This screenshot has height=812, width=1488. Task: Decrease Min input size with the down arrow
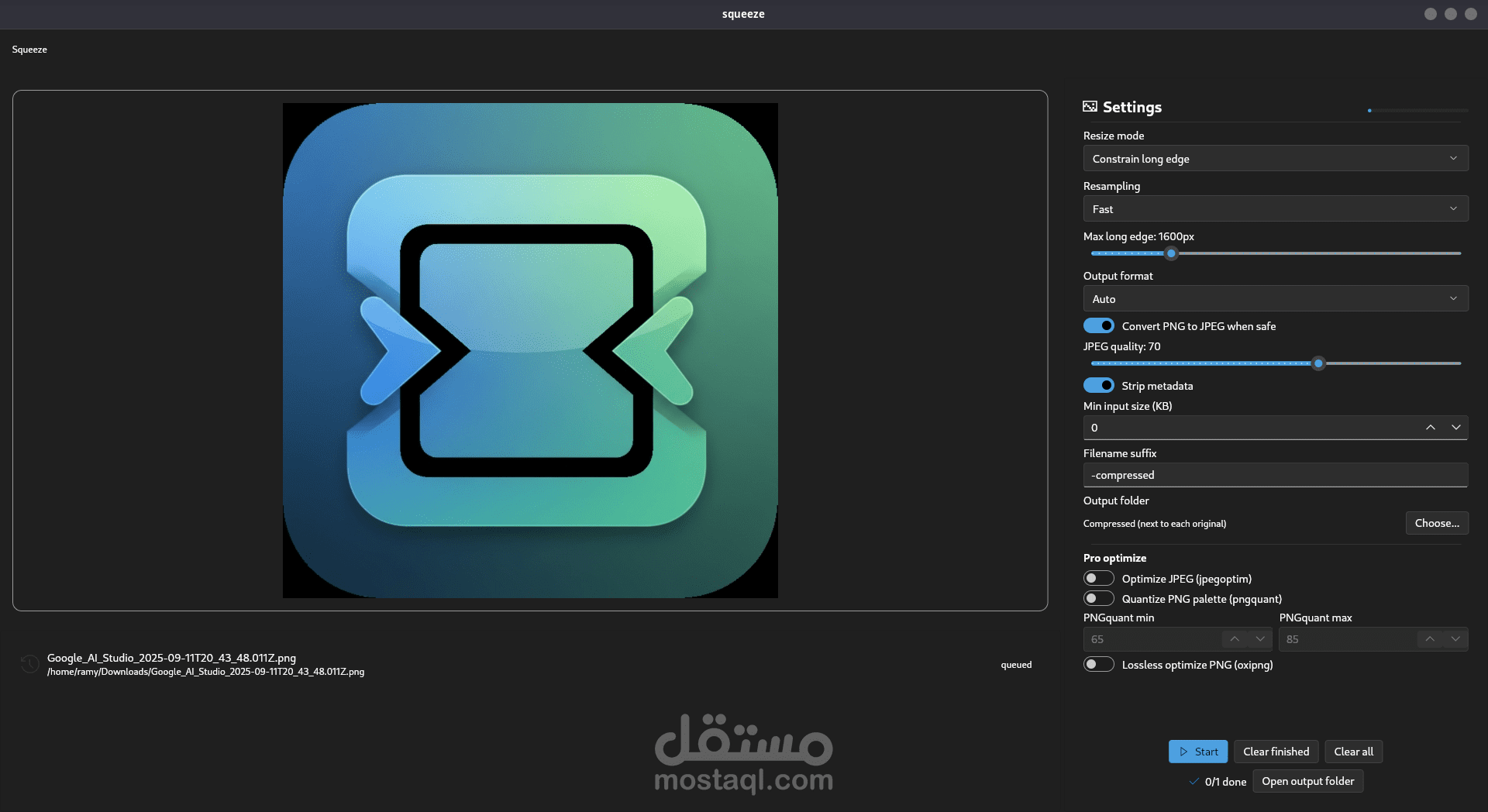[1456, 428]
